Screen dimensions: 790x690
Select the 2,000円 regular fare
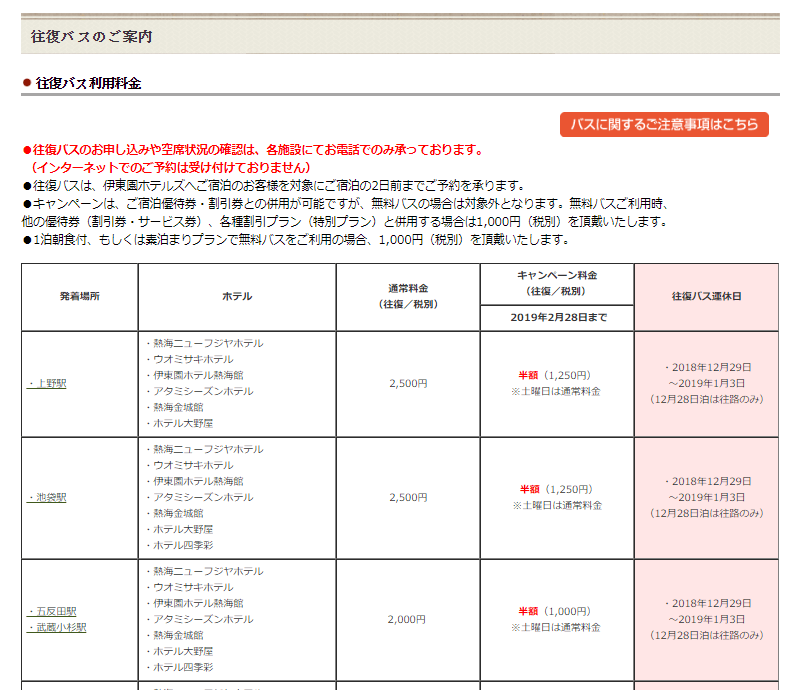[407, 619]
